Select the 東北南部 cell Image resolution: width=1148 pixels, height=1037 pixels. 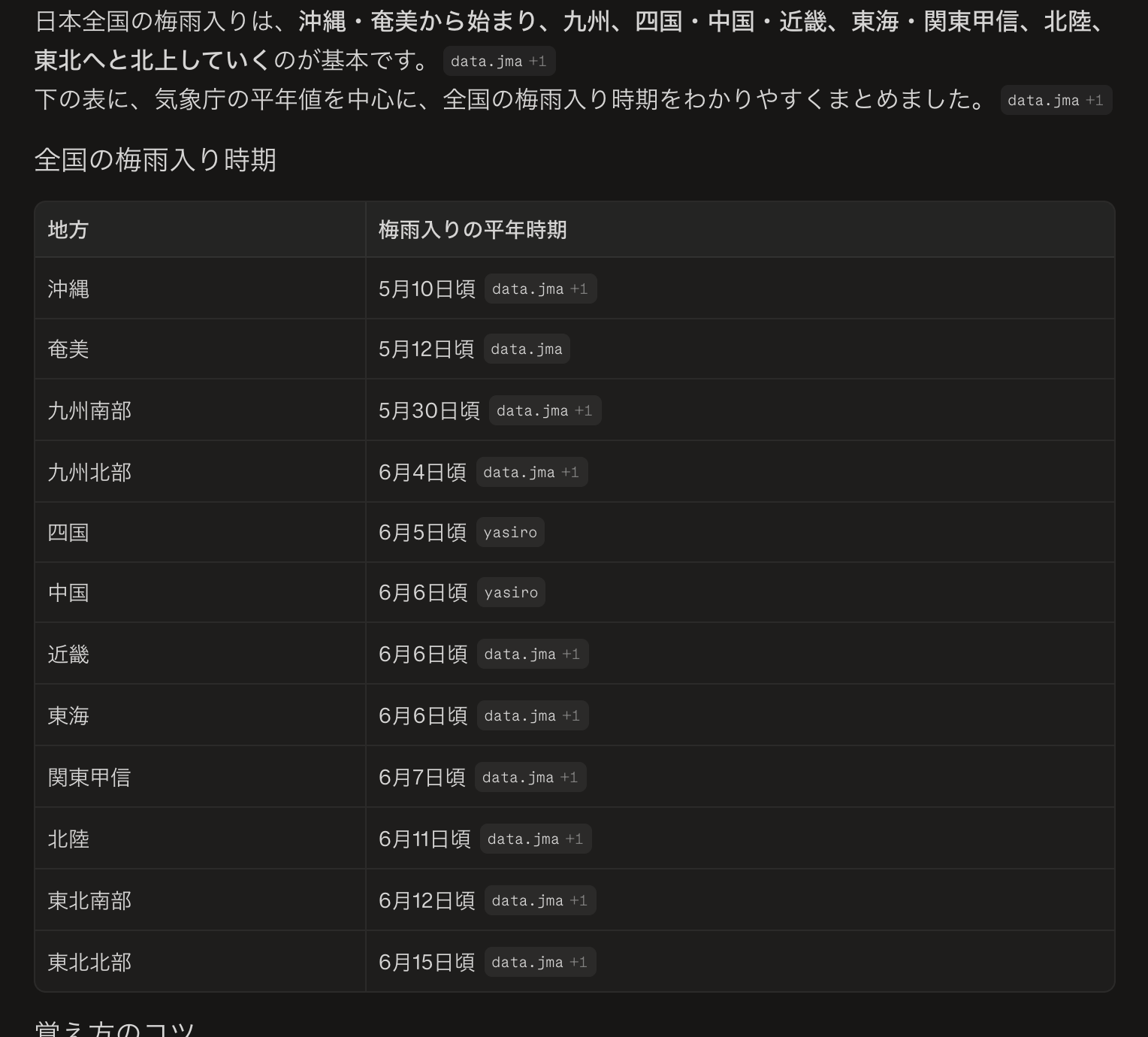tap(200, 900)
